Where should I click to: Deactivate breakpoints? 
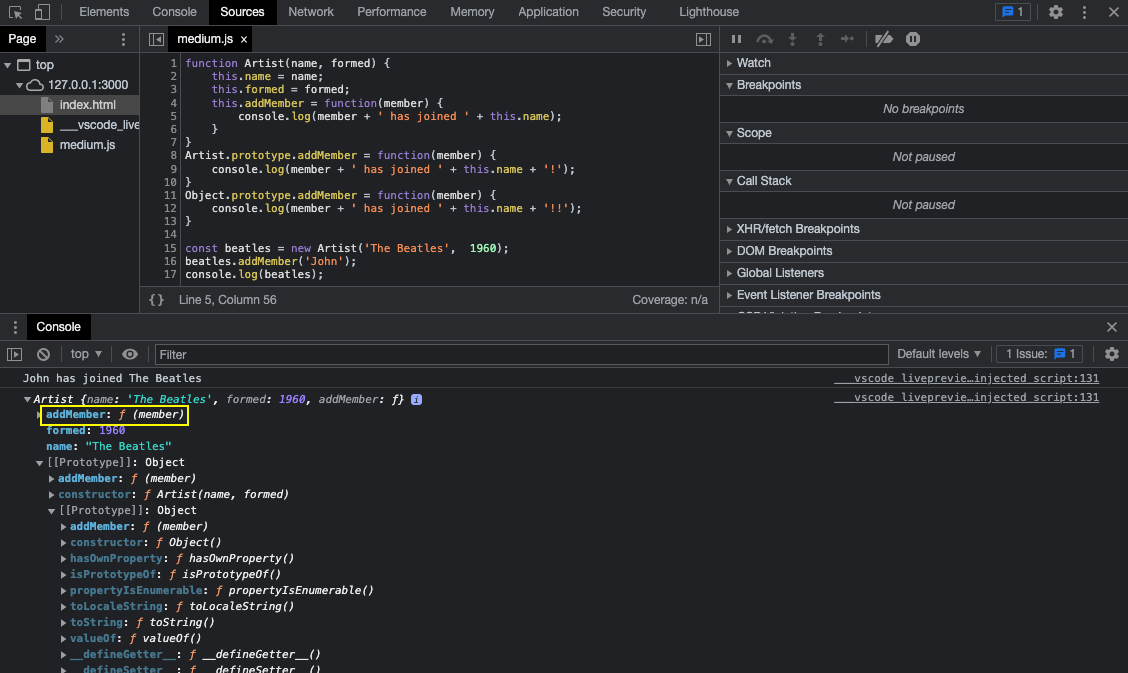point(883,39)
